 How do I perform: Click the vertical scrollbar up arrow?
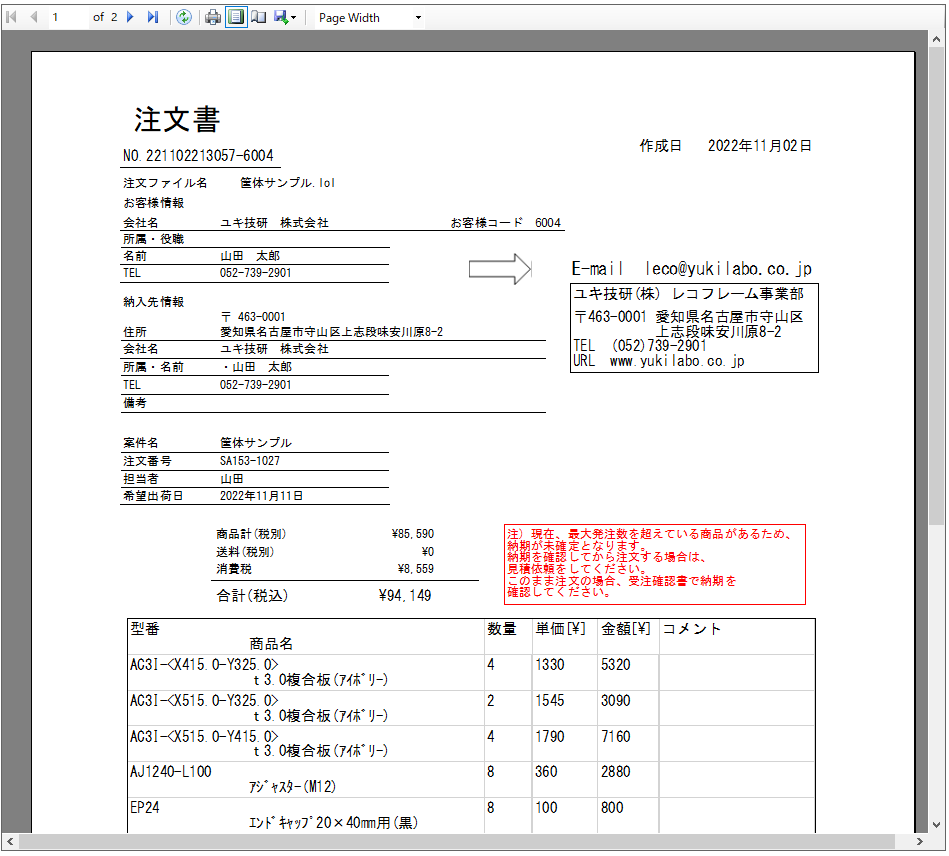coord(936,39)
